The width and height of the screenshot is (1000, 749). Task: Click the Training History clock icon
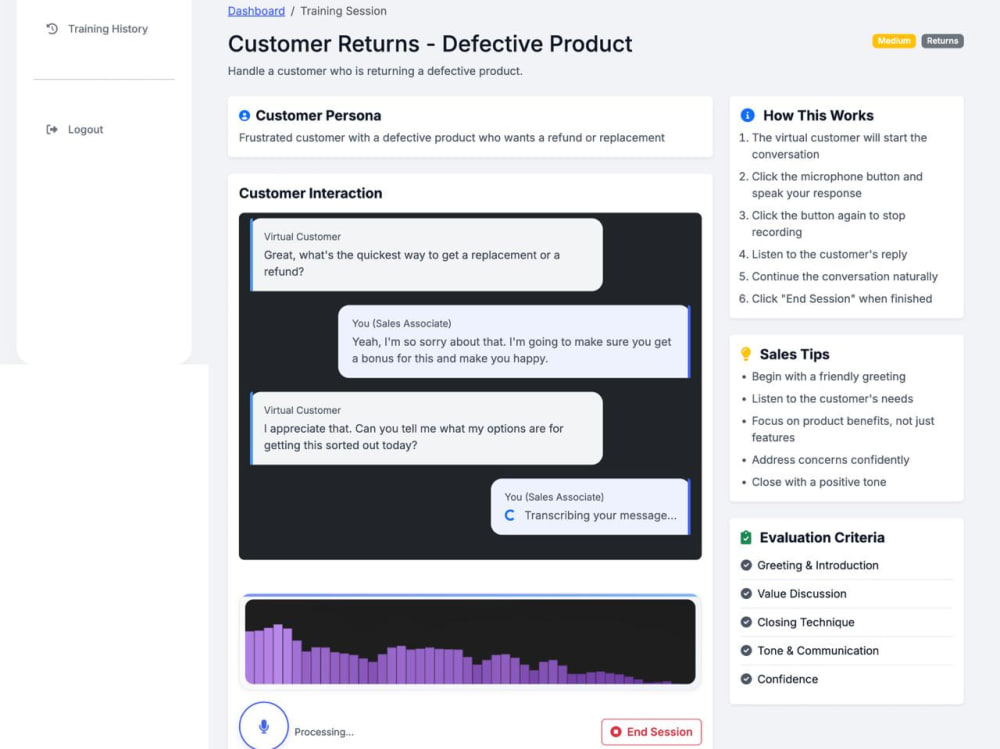[x=52, y=29]
